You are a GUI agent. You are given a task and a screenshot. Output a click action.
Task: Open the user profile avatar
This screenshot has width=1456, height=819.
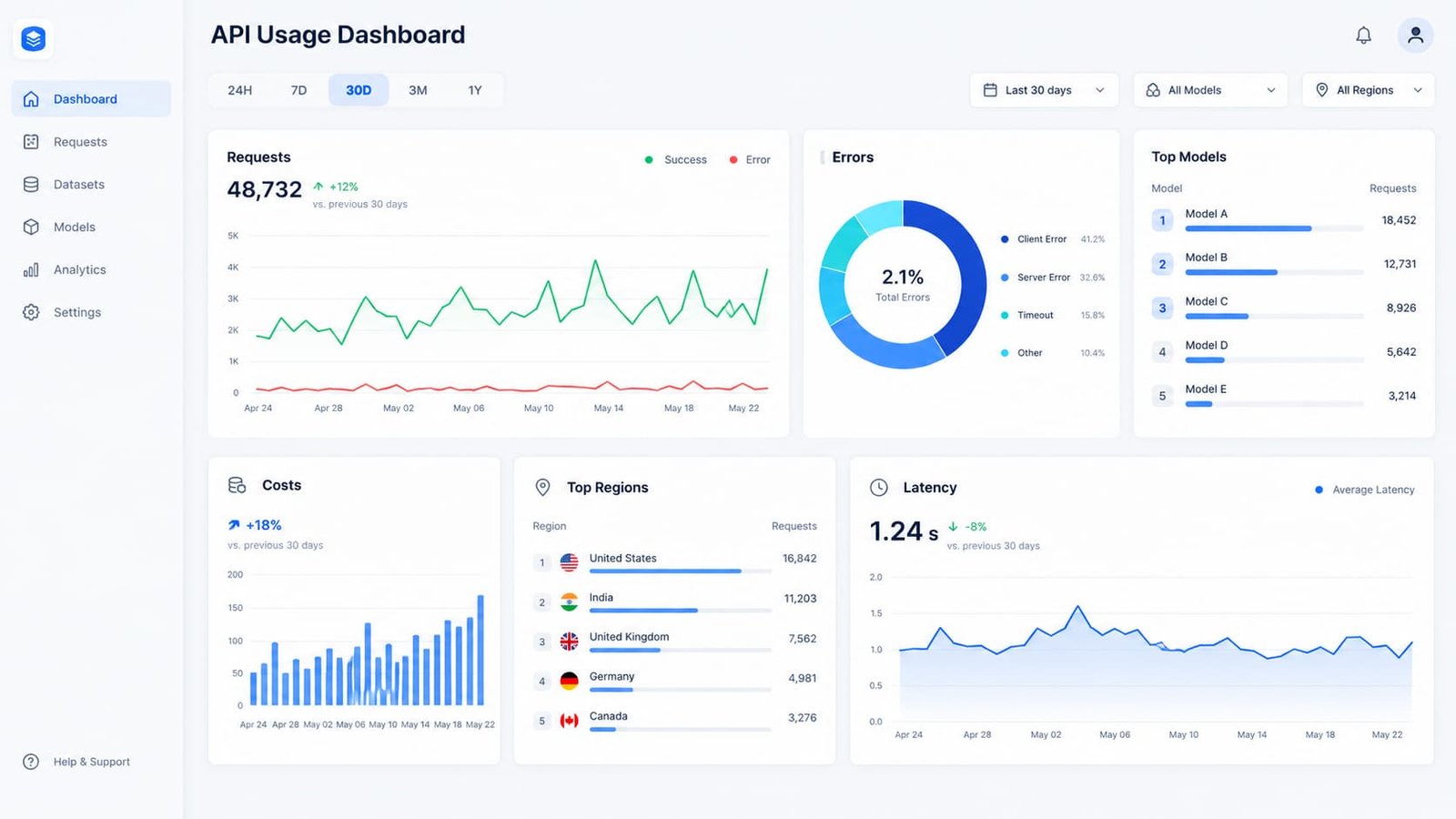coord(1415,35)
